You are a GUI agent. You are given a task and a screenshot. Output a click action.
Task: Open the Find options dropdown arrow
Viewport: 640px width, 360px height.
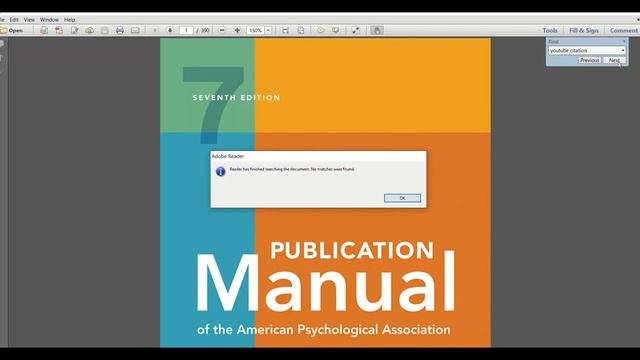tap(623, 51)
